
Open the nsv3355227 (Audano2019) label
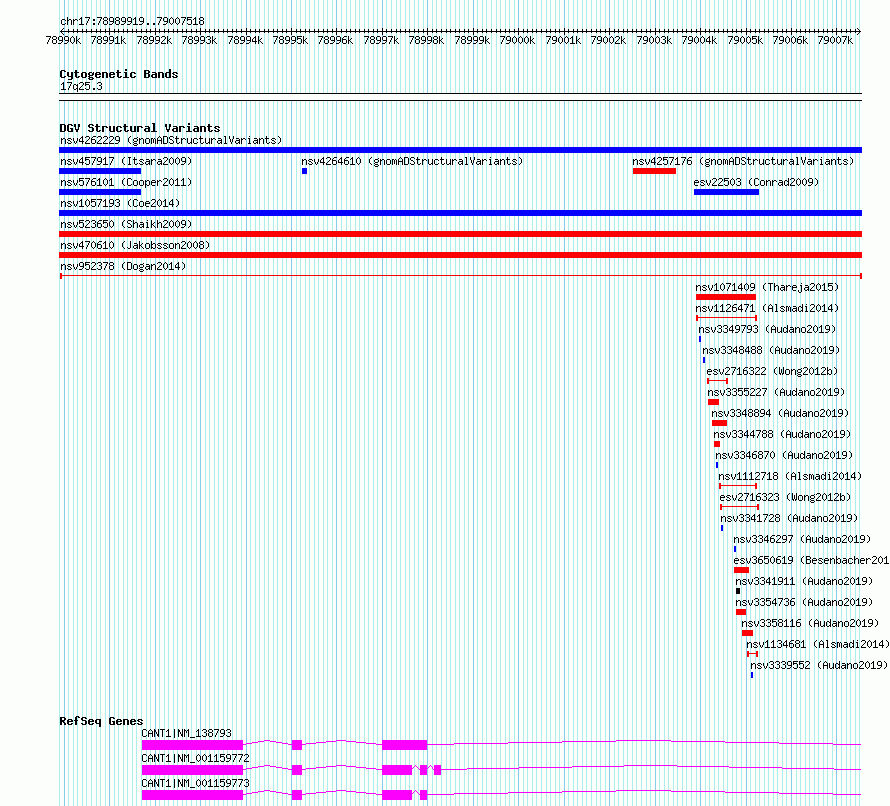coord(776,392)
